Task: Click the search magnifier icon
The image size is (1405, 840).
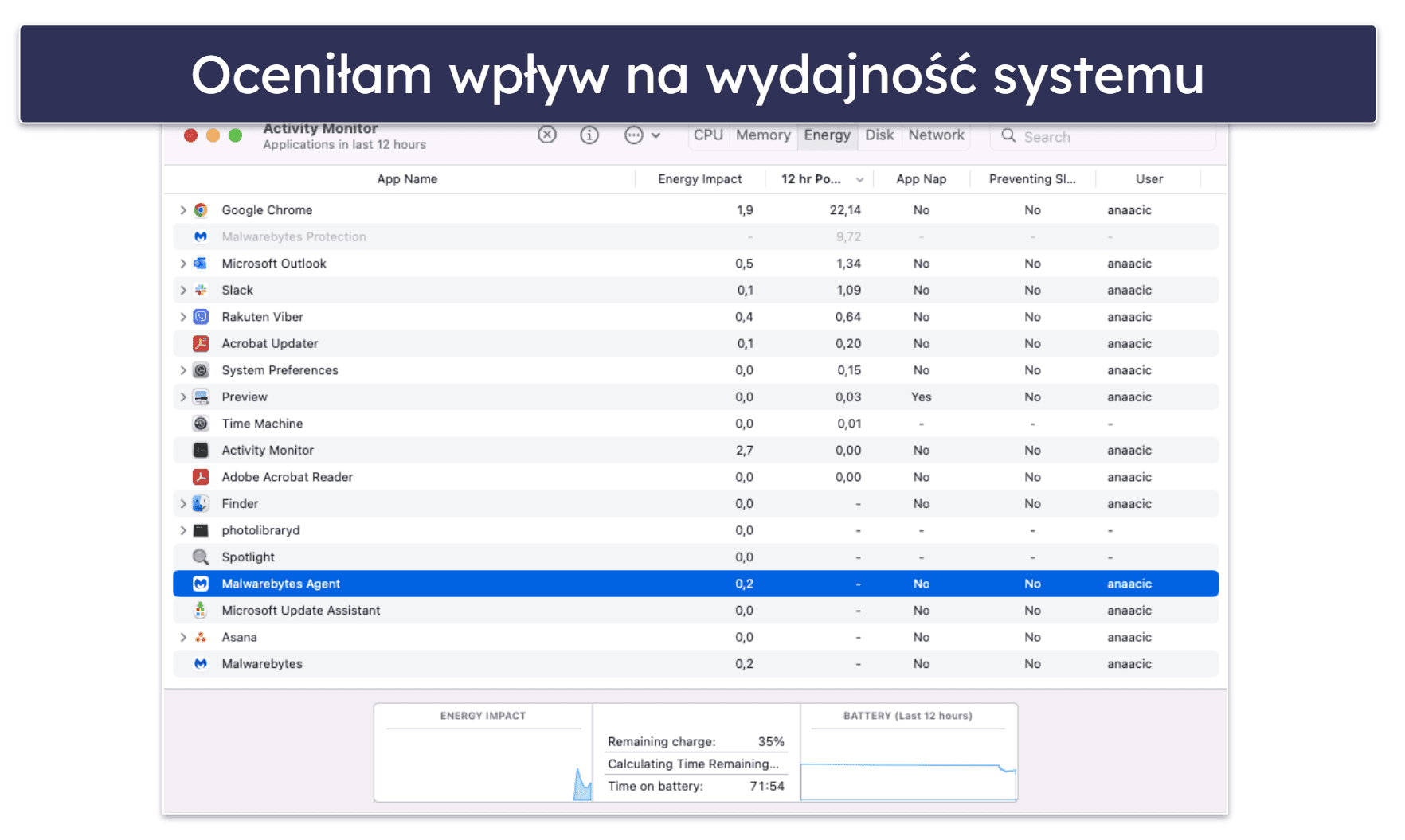Action: [1008, 135]
